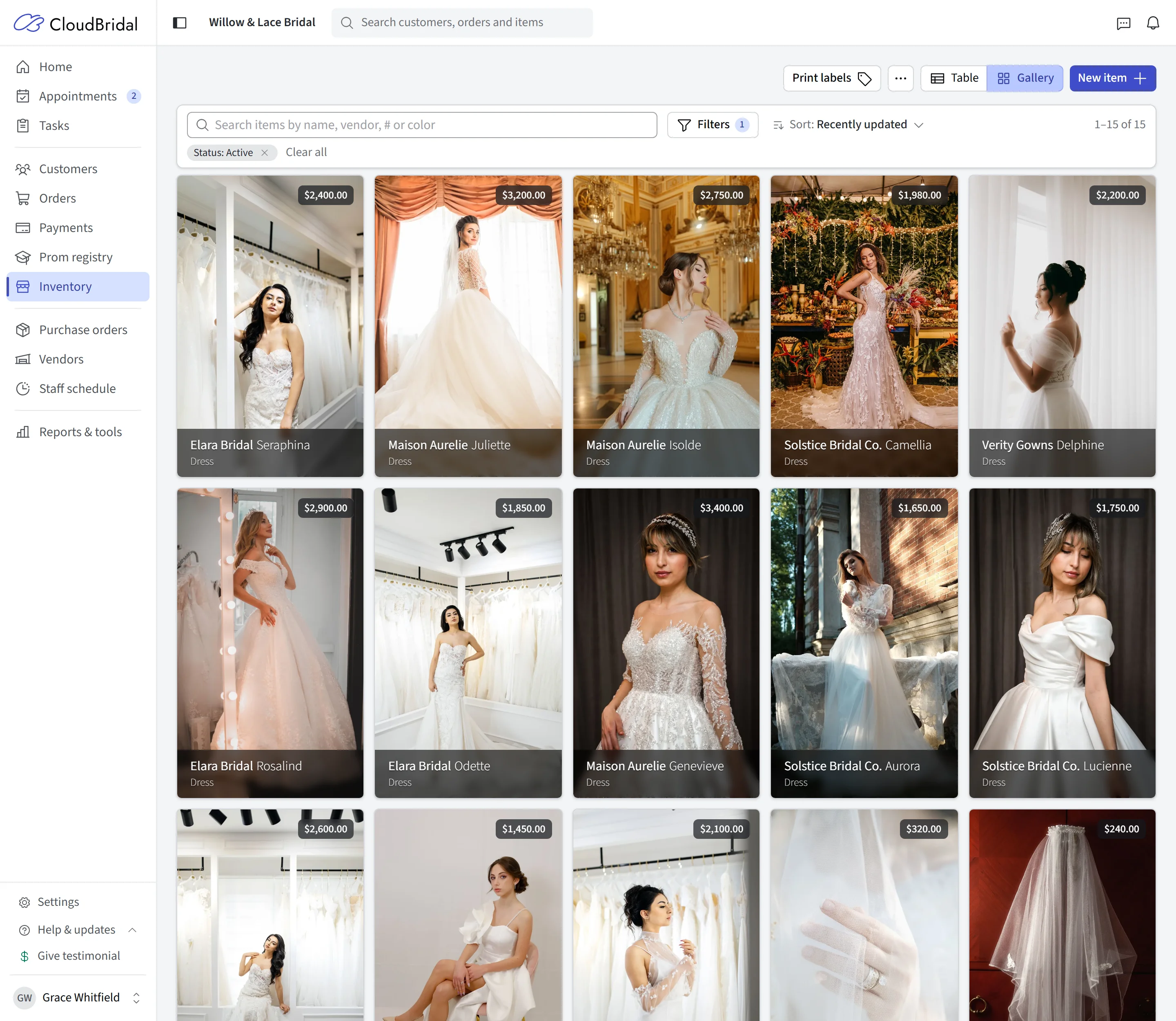Switch to Table view
The width and height of the screenshot is (1176, 1021).
954,78
